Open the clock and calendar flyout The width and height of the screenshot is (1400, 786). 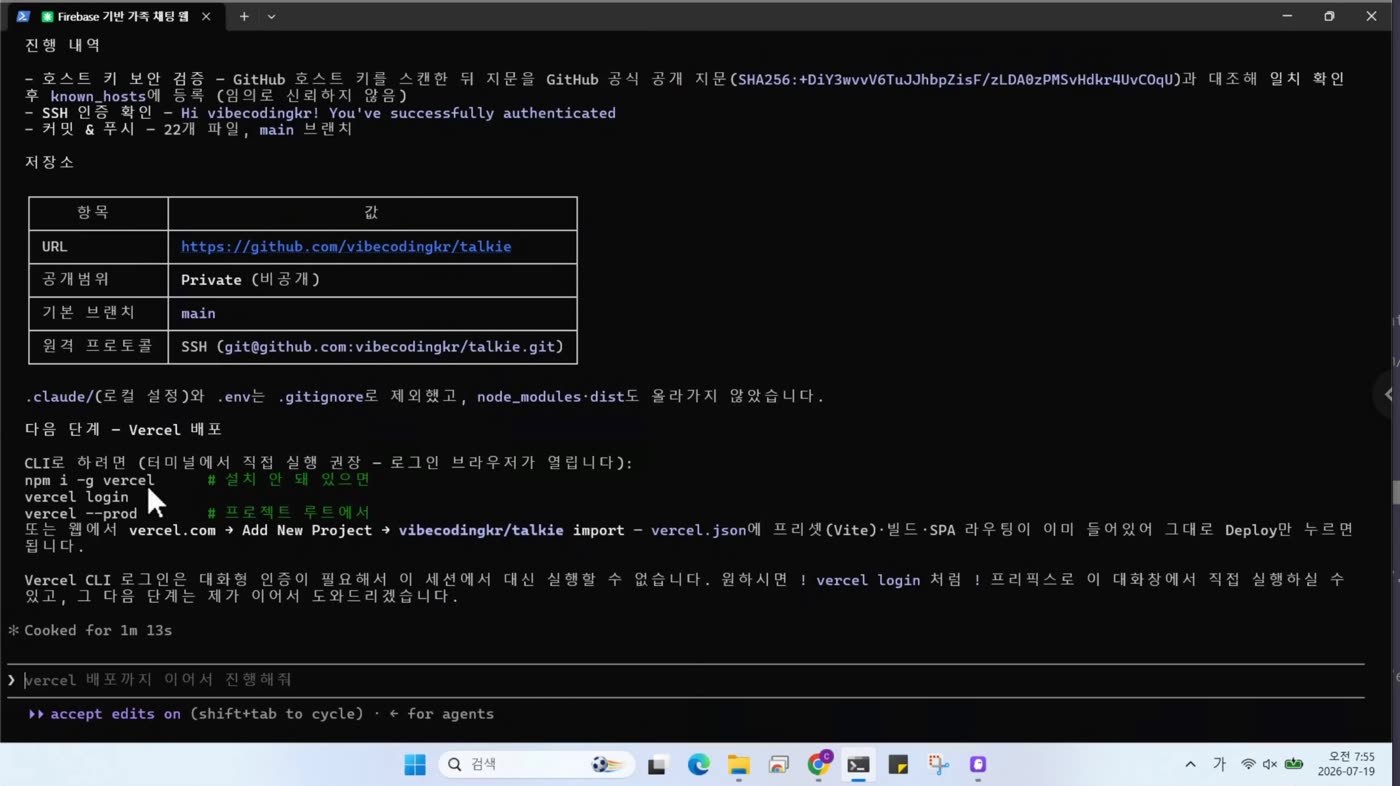point(1345,765)
